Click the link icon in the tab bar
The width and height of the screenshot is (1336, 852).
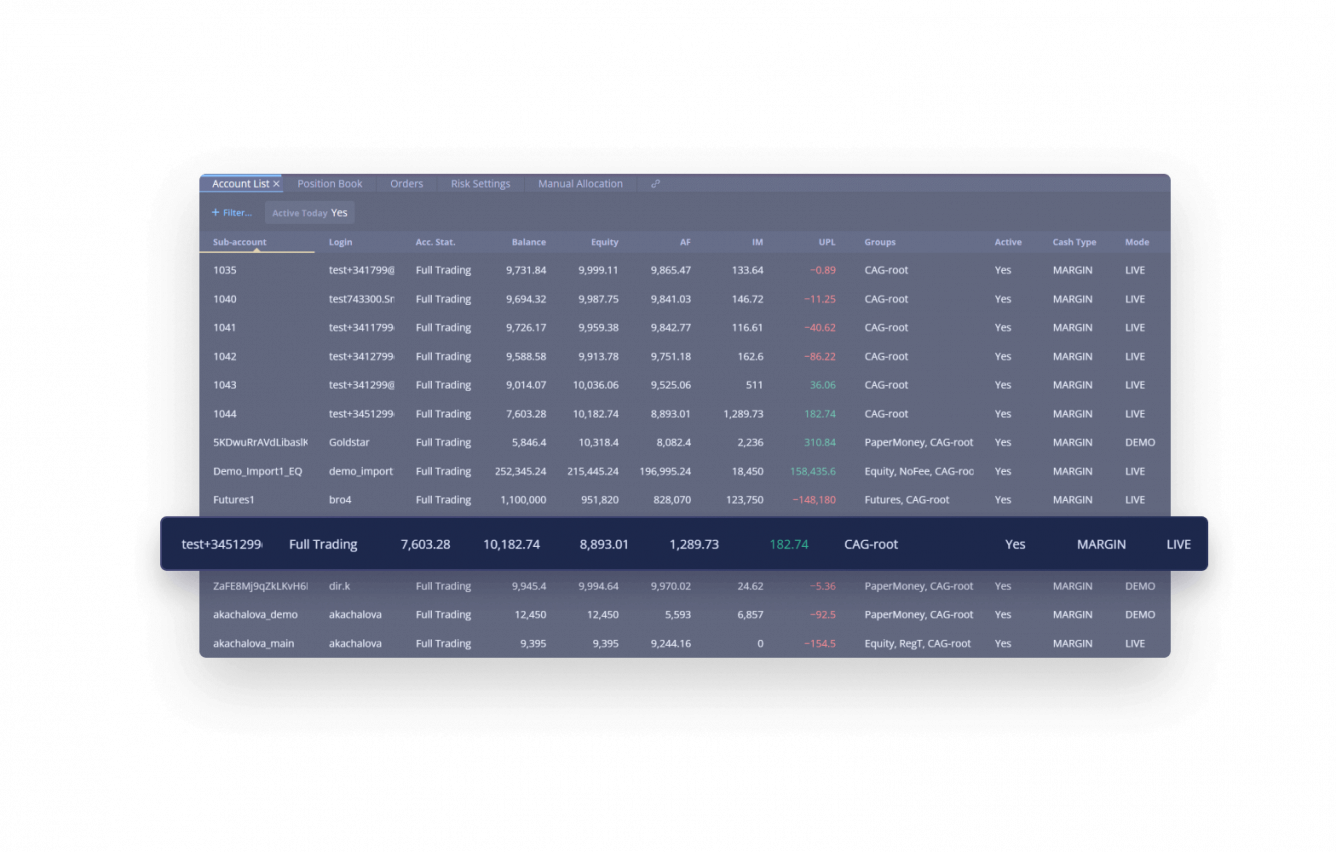point(655,183)
